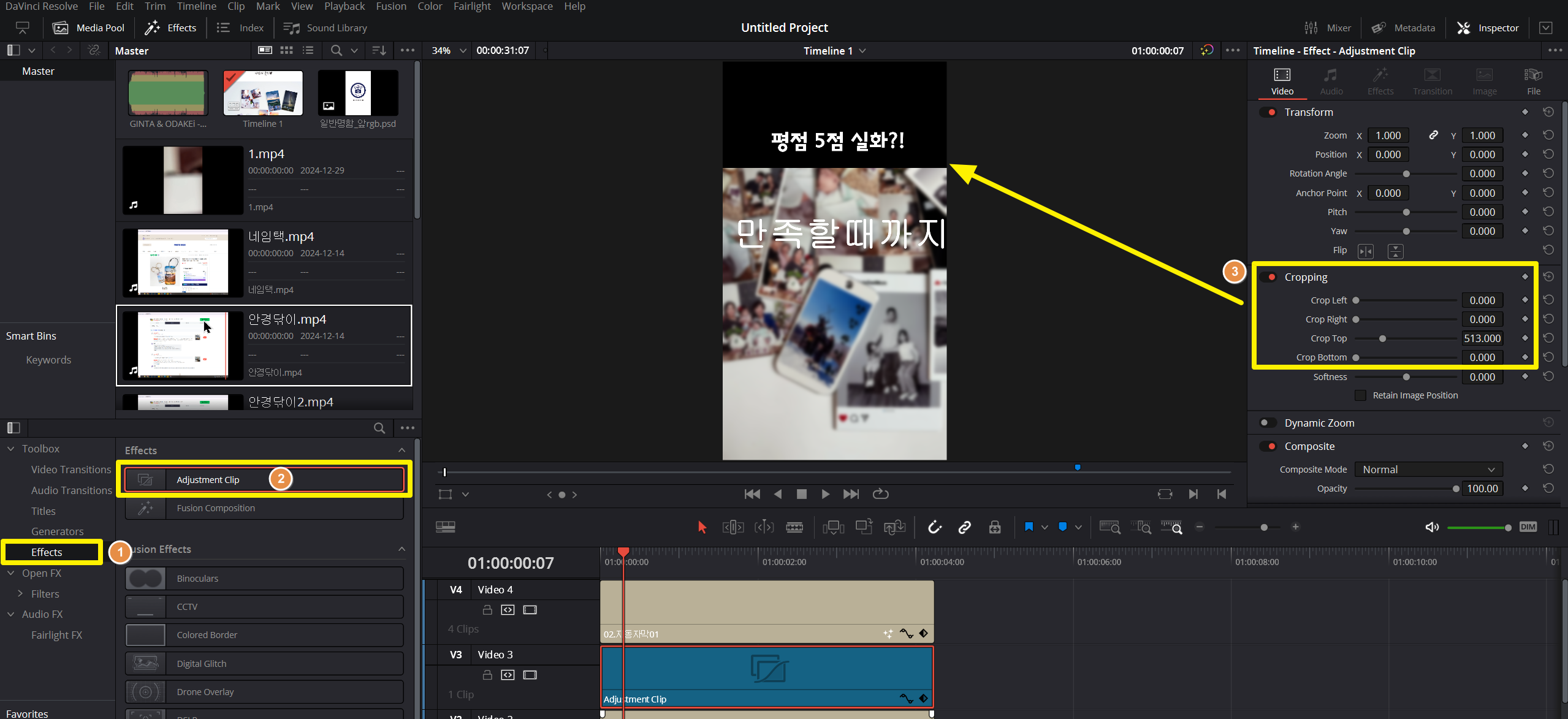Enable Retain Image Position checkbox
This screenshot has height=719, width=1568.
[1361, 396]
